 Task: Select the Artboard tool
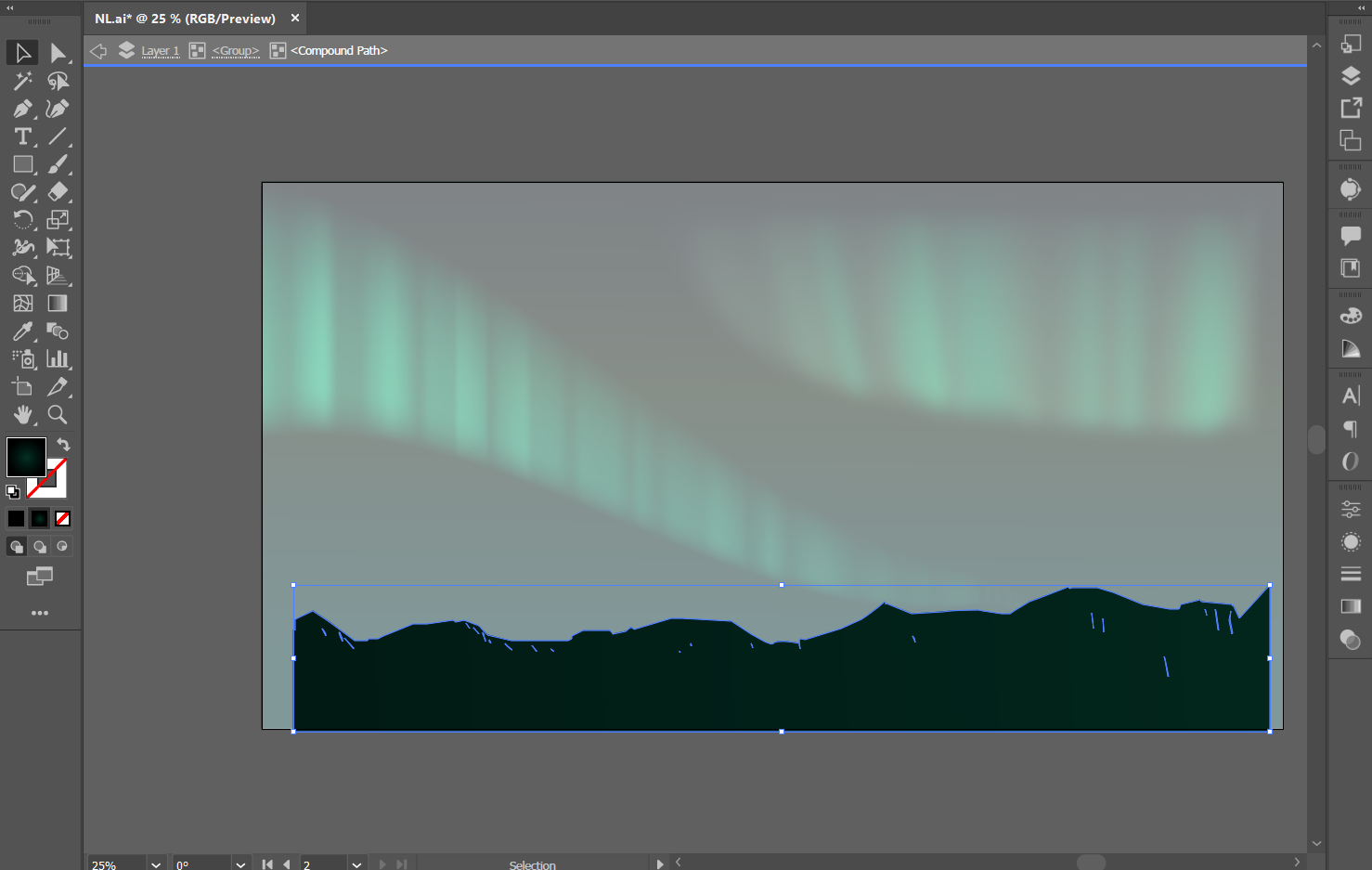point(23,387)
